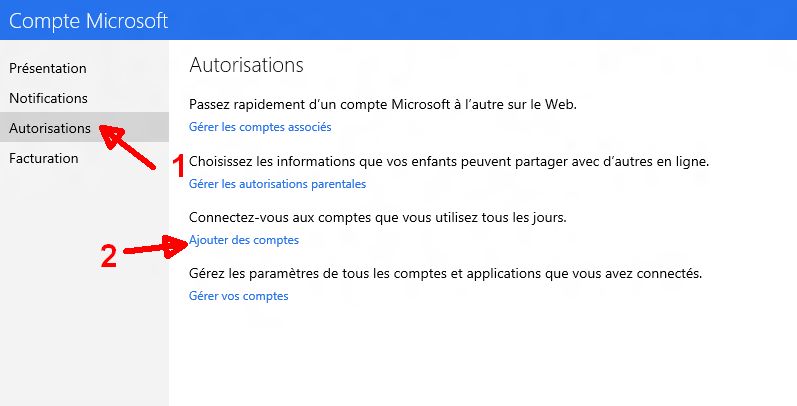Open the Présentation sidebar item
Screen dimensions: 797x406
48,68
